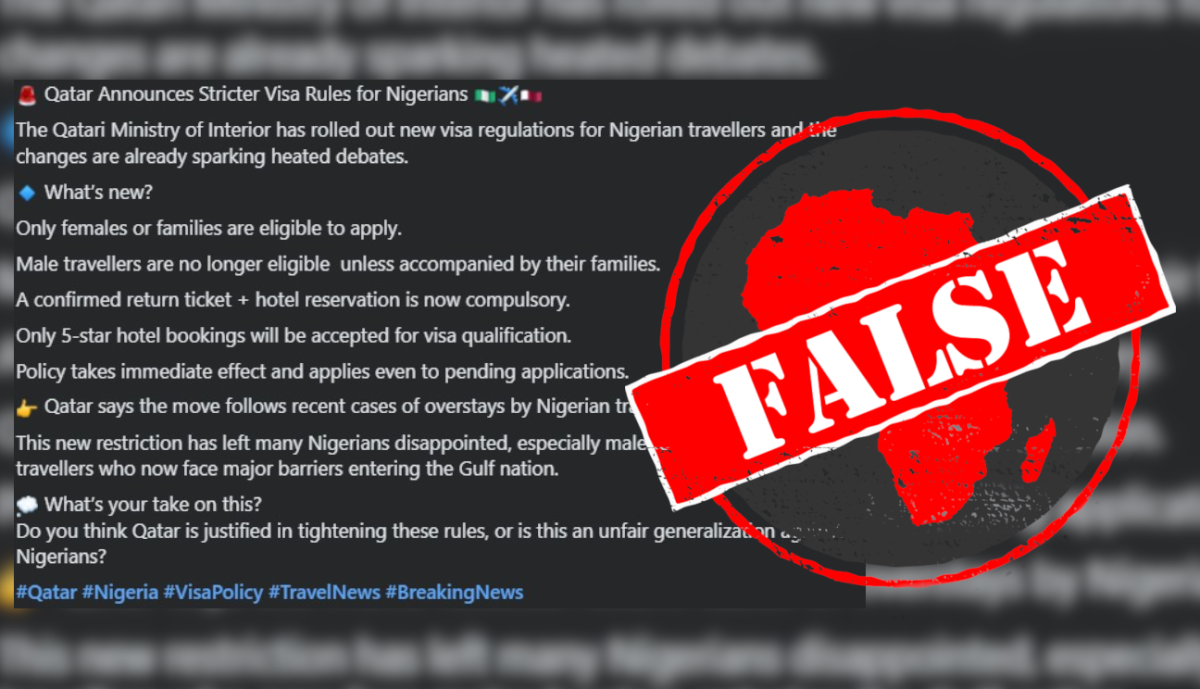Screen dimensions: 1200x689
Task: Click the red siren emoji before the headline
Action: tap(26, 96)
